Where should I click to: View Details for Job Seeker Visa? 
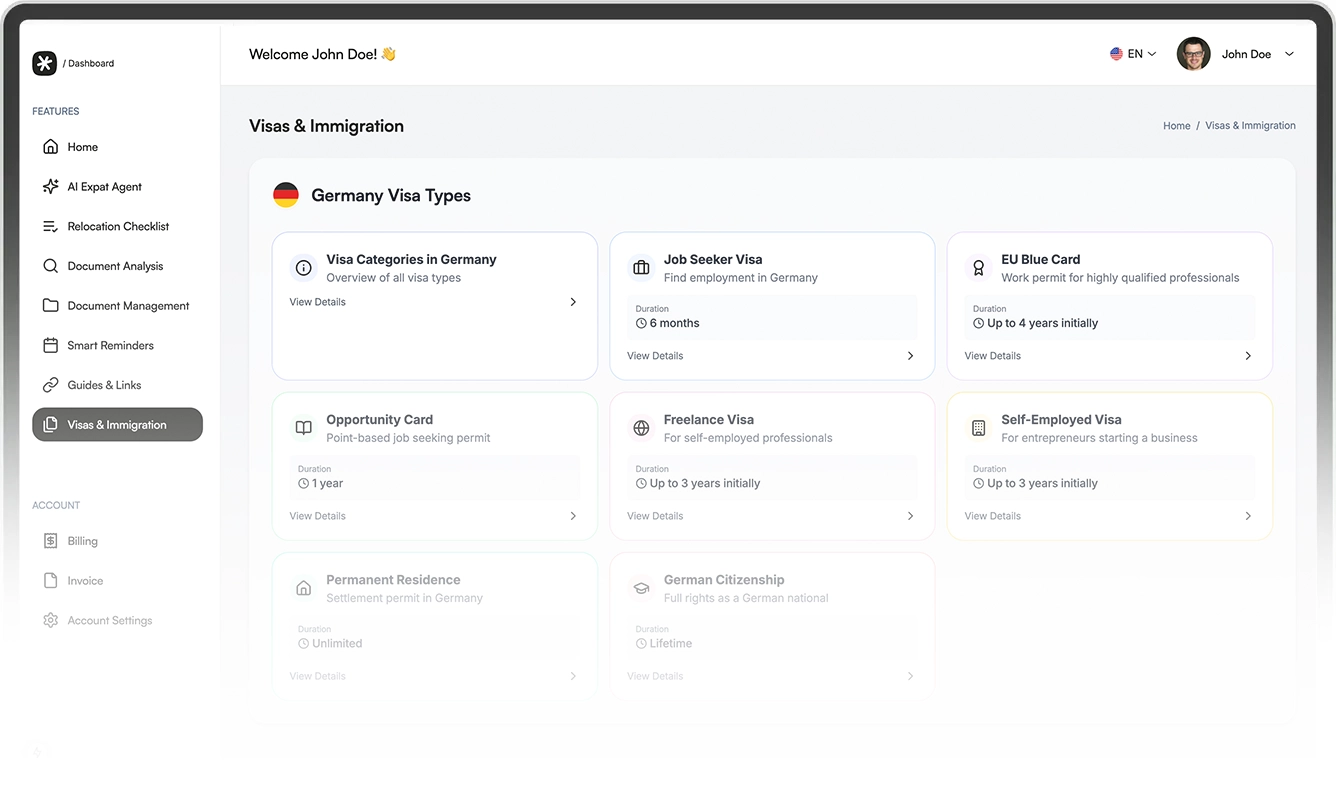click(x=655, y=356)
